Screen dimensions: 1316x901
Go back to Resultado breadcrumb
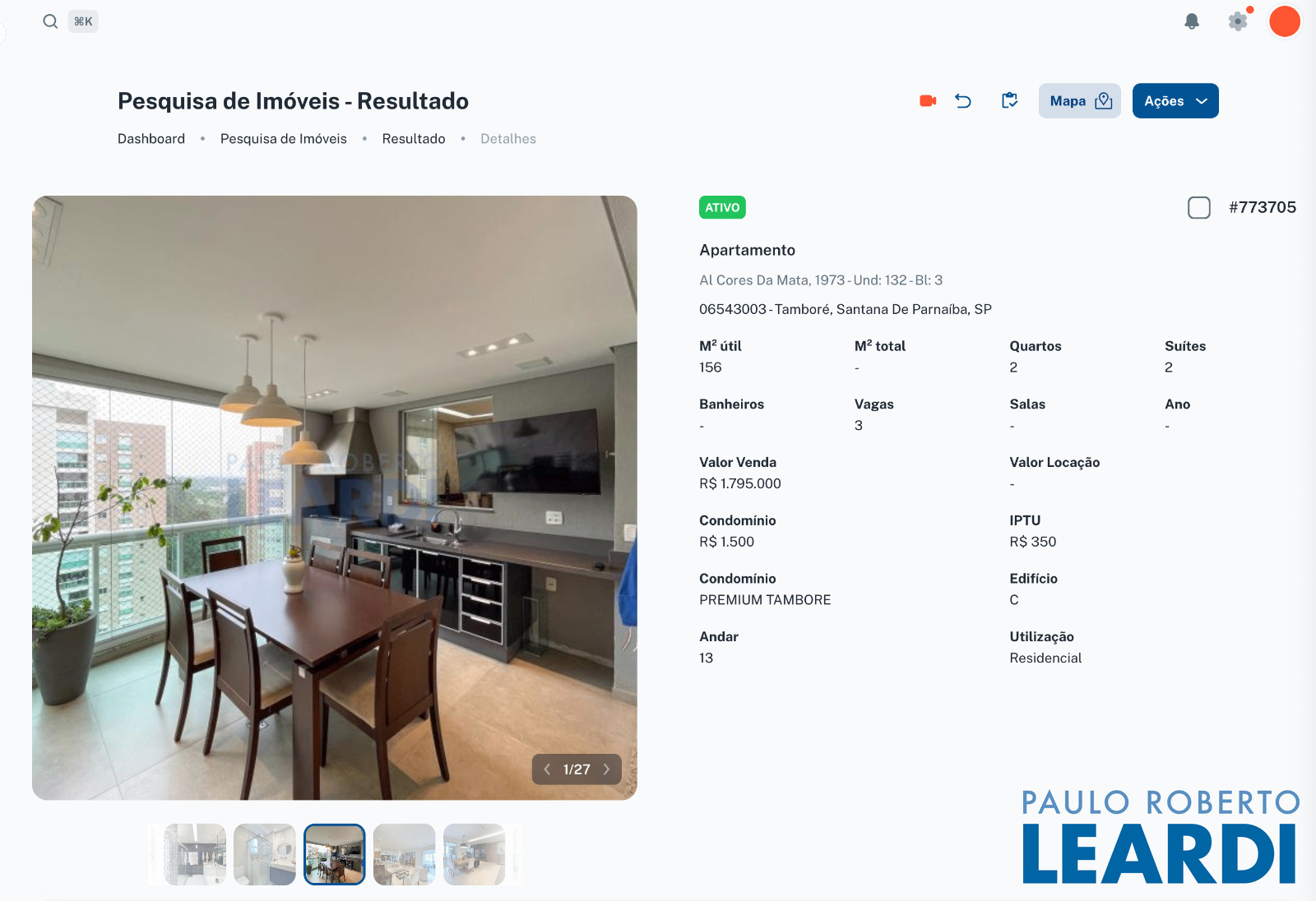coord(414,139)
